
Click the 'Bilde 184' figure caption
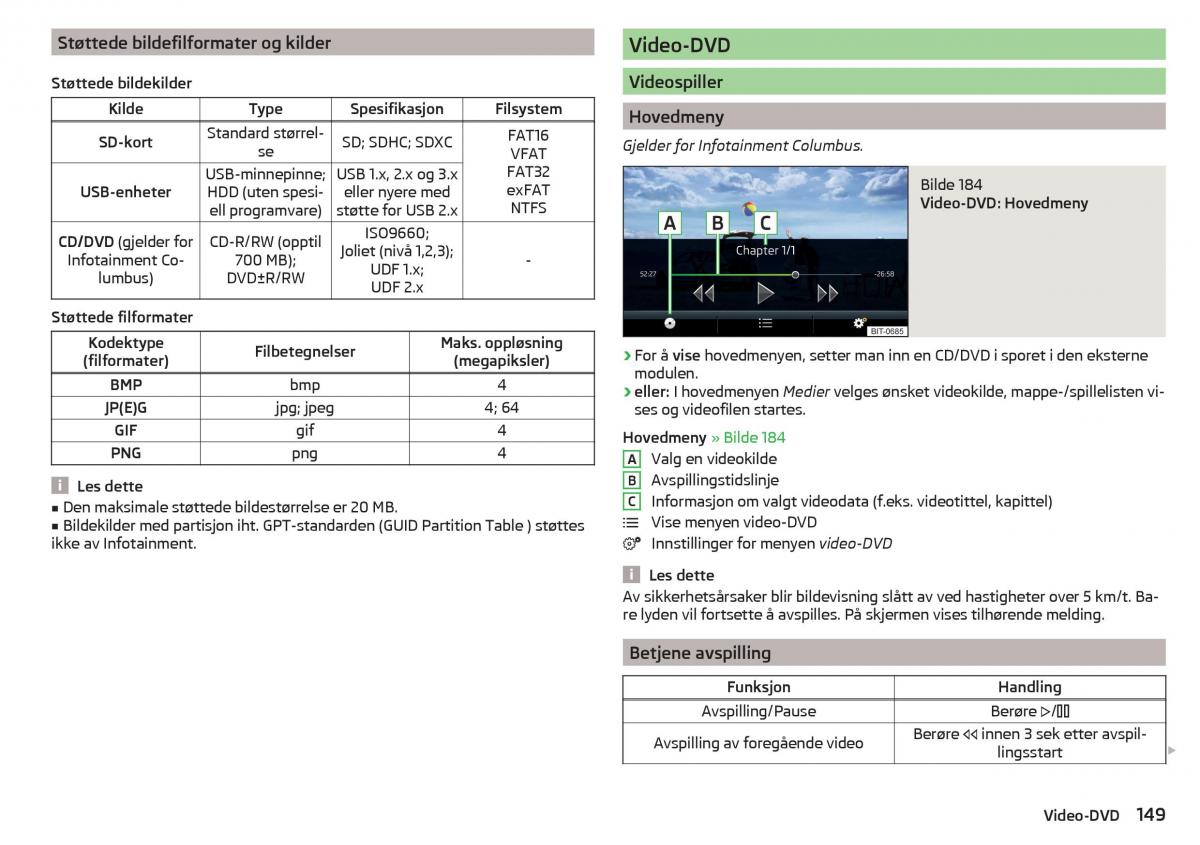click(x=951, y=184)
